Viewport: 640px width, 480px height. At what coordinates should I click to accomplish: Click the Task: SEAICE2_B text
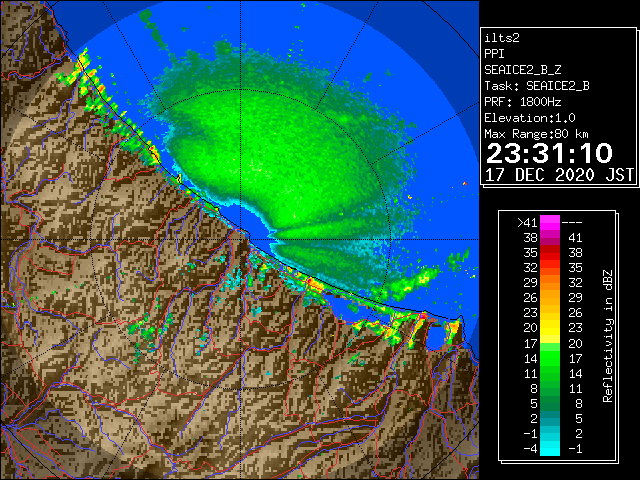(x=537, y=86)
